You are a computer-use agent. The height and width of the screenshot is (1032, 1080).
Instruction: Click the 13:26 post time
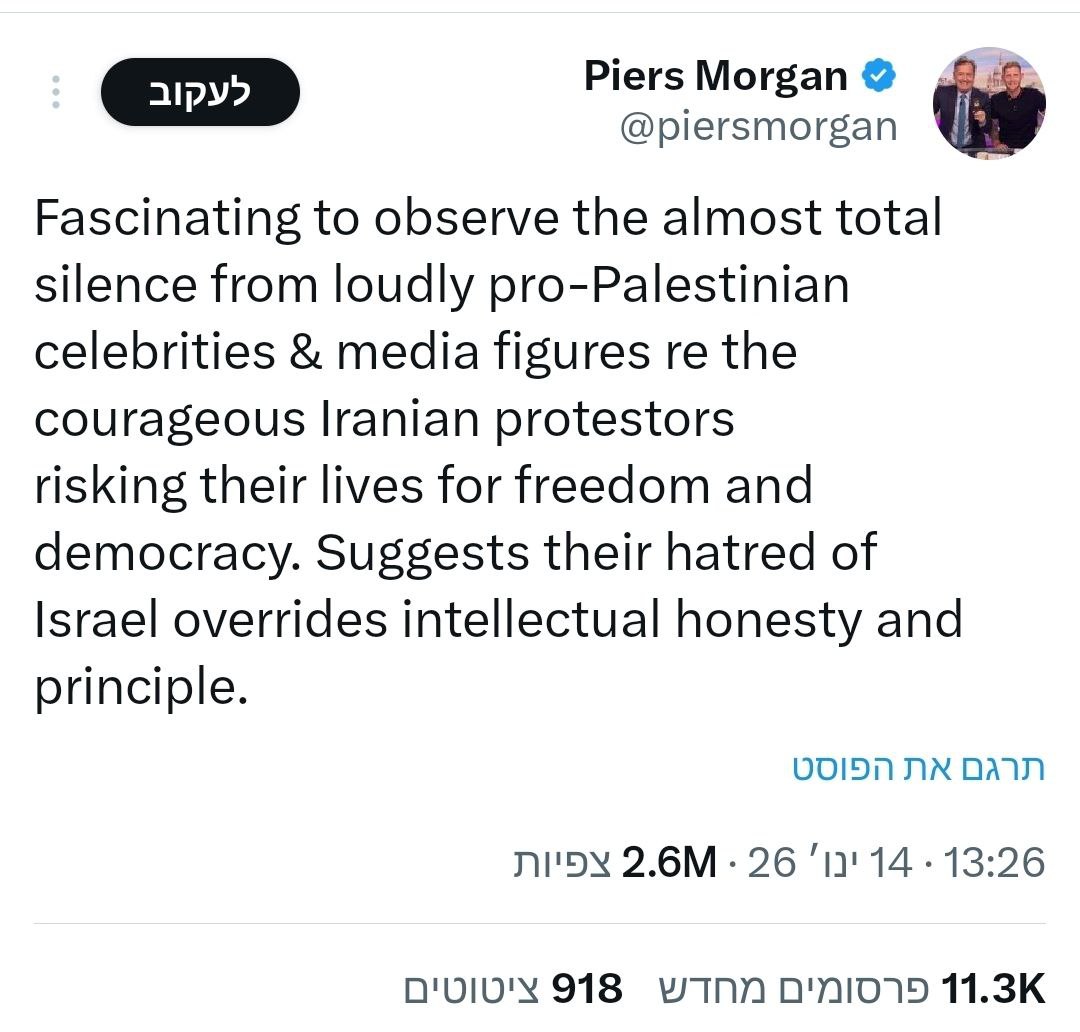tap(995, 862)
